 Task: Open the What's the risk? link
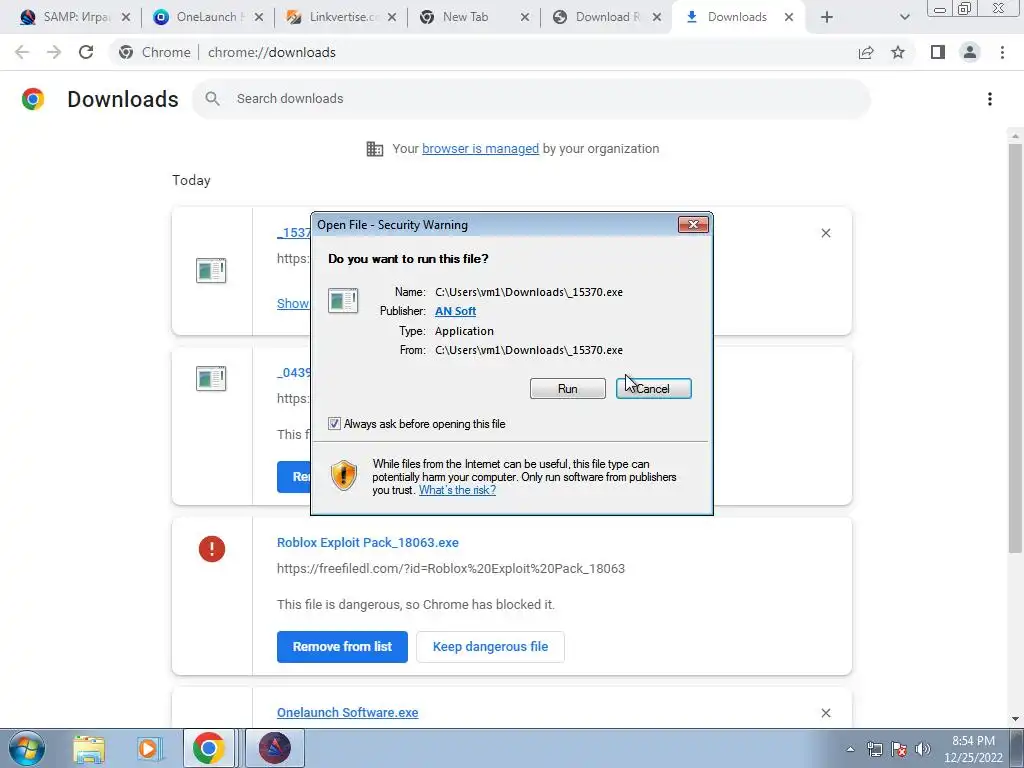tap(457, 490)
